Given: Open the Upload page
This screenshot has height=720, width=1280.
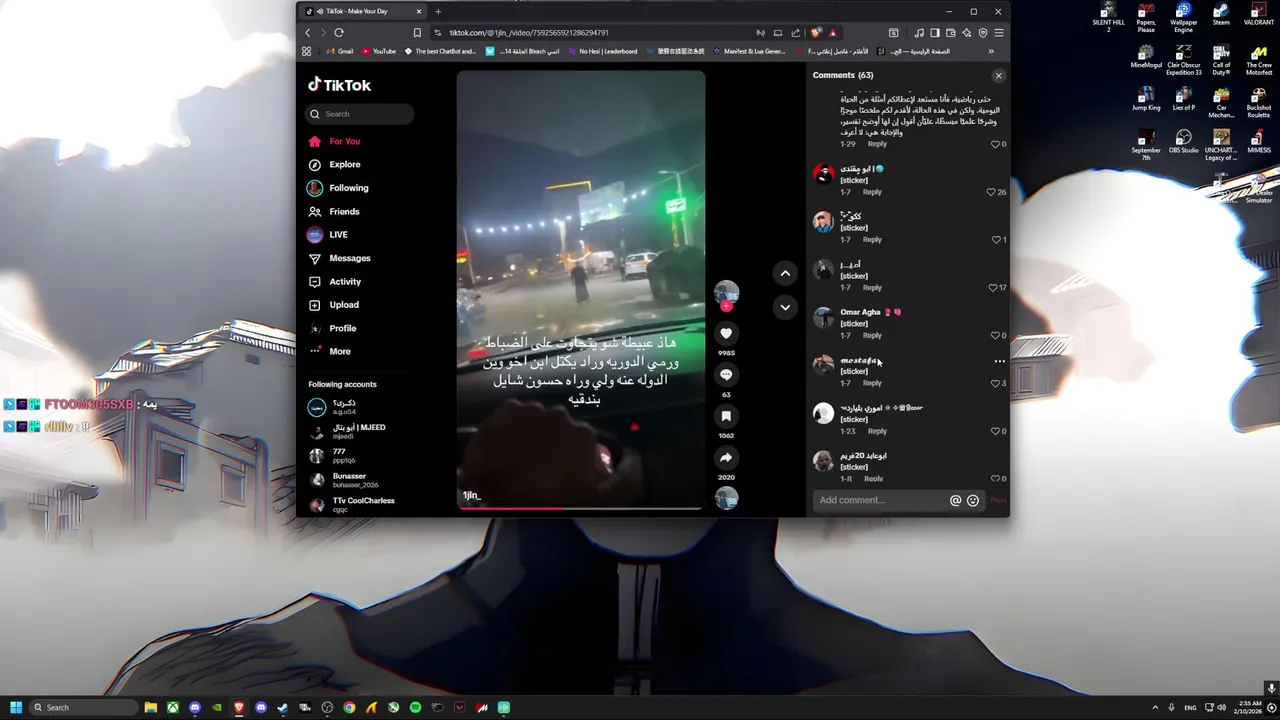Looking at the screenshot, I should coord(334,305).
